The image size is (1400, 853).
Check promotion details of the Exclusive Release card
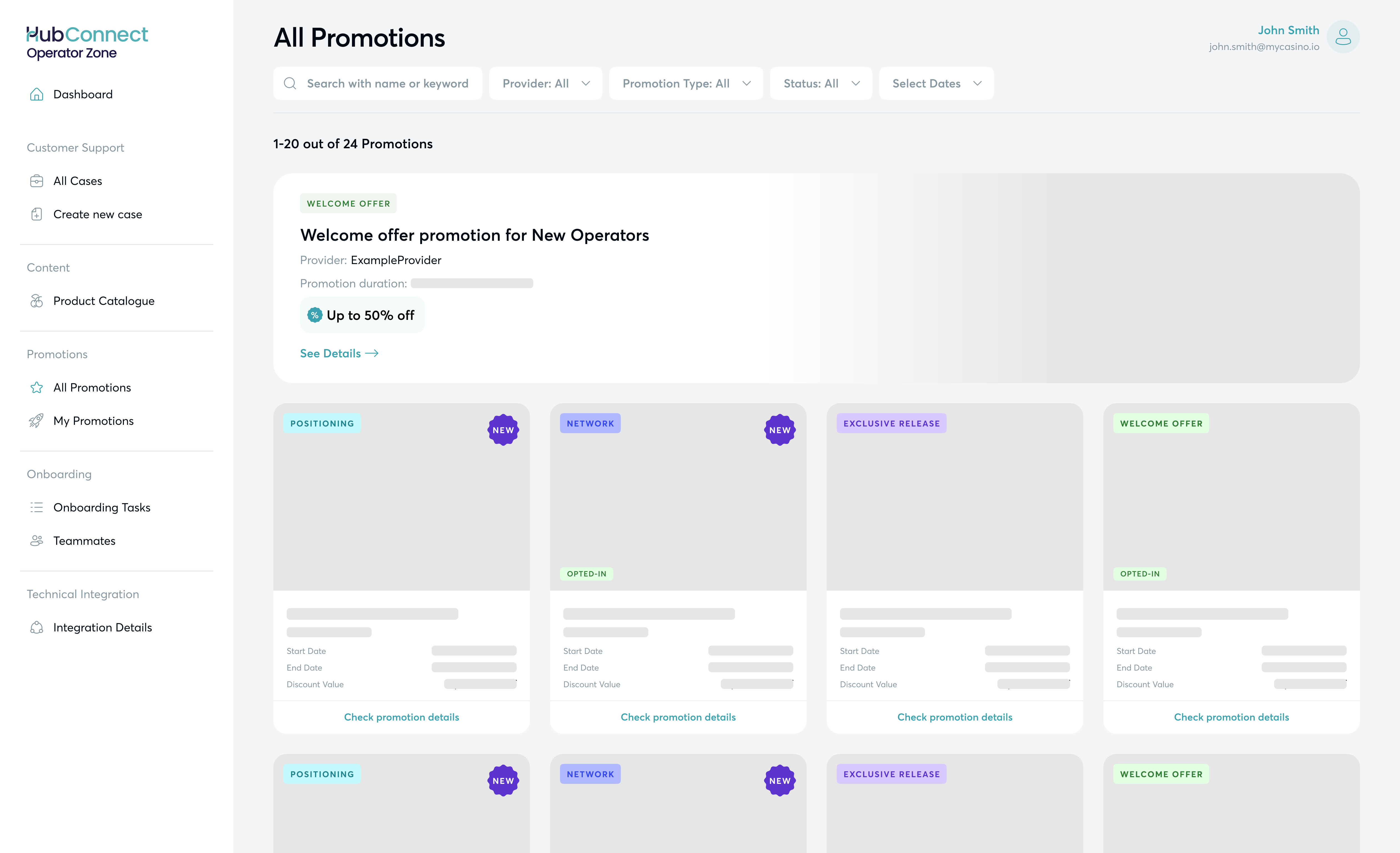[954, 717]
